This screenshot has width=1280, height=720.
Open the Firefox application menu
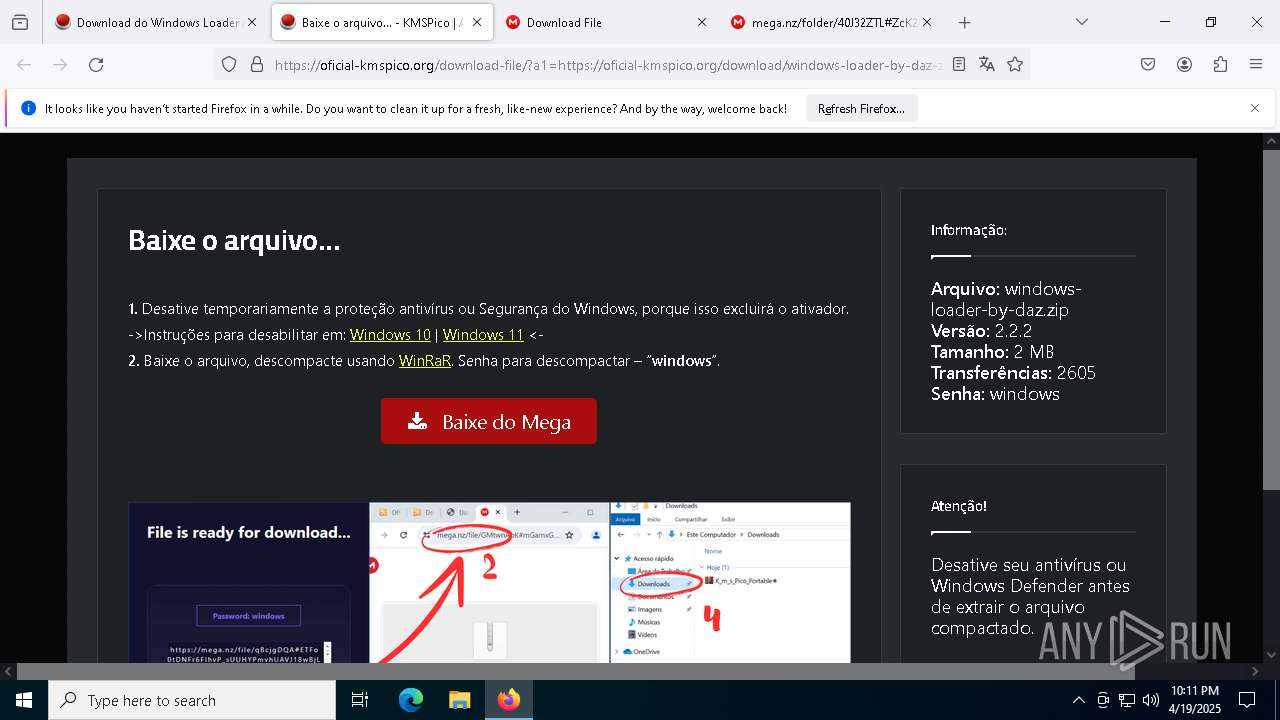point(1256,64)
